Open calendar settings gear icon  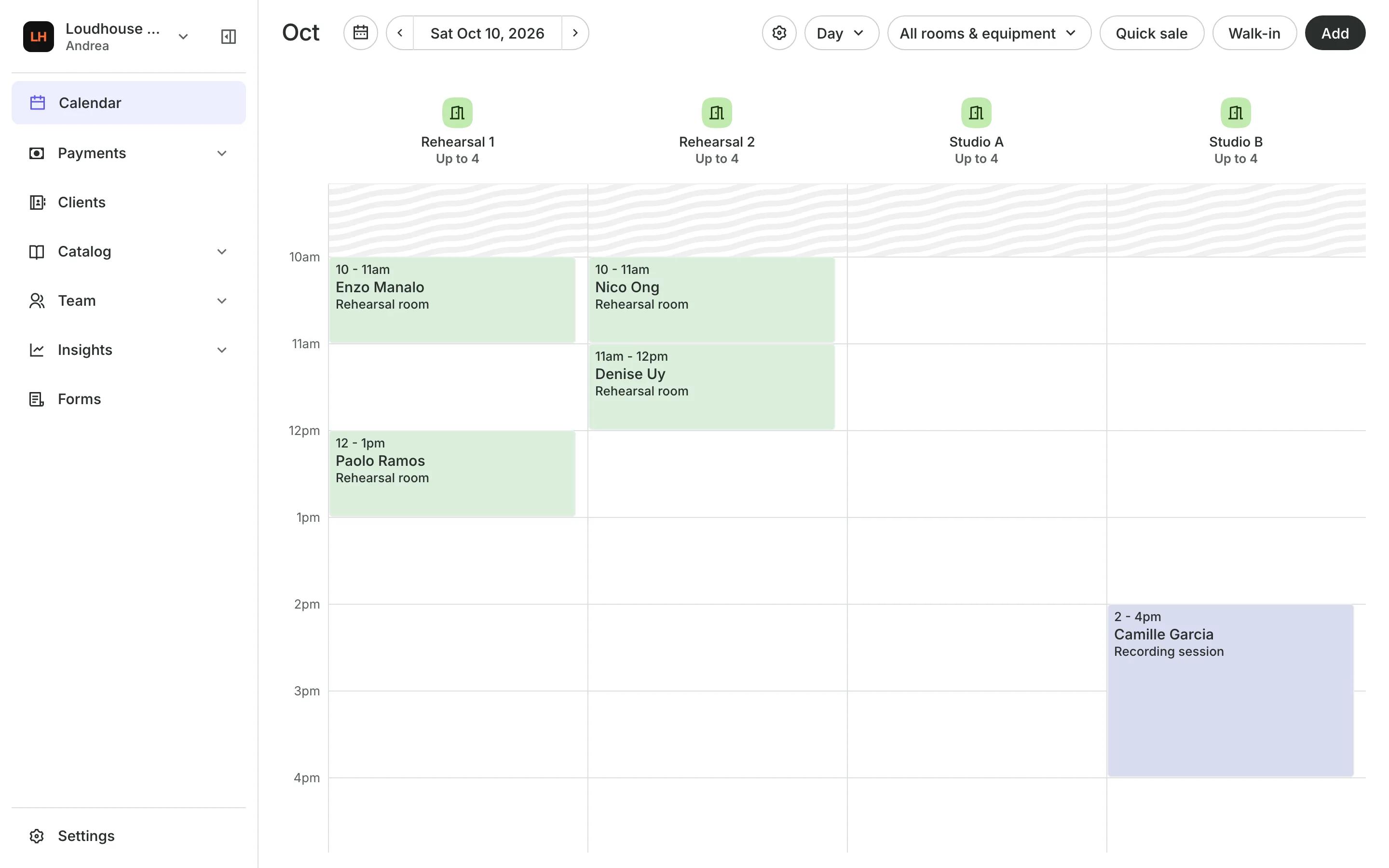(x=779, y=33)
